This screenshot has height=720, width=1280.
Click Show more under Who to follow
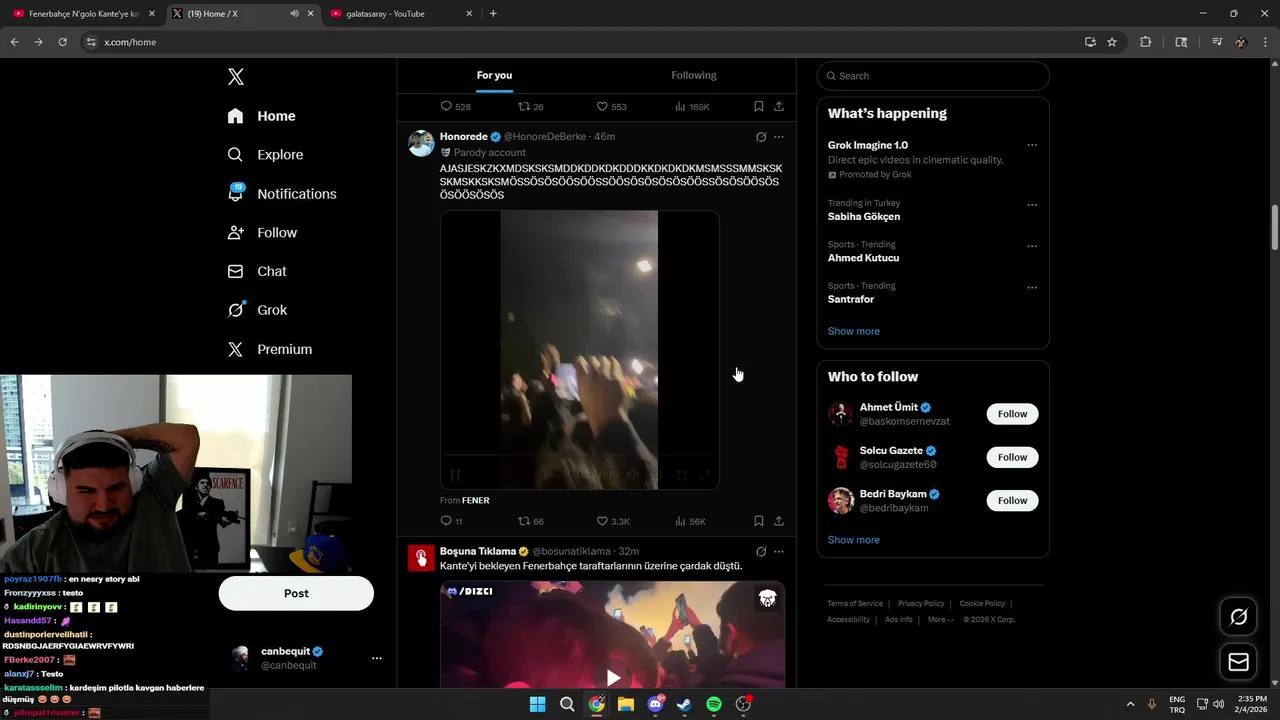[x=854, y=540]
